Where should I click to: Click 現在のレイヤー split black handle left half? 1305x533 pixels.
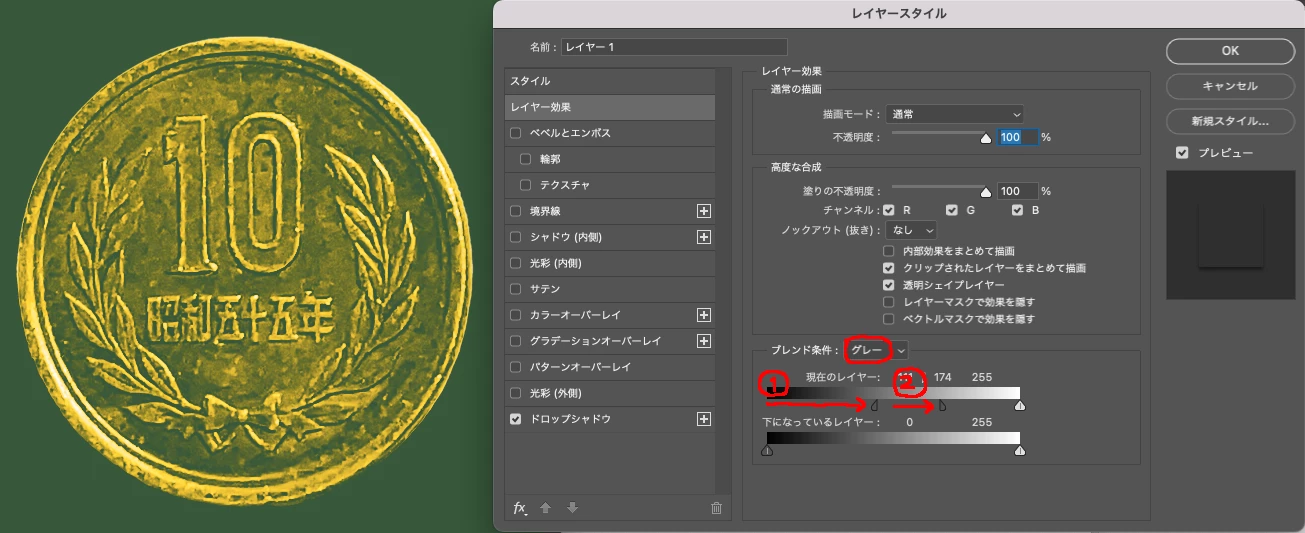click(x=874, y=406)
